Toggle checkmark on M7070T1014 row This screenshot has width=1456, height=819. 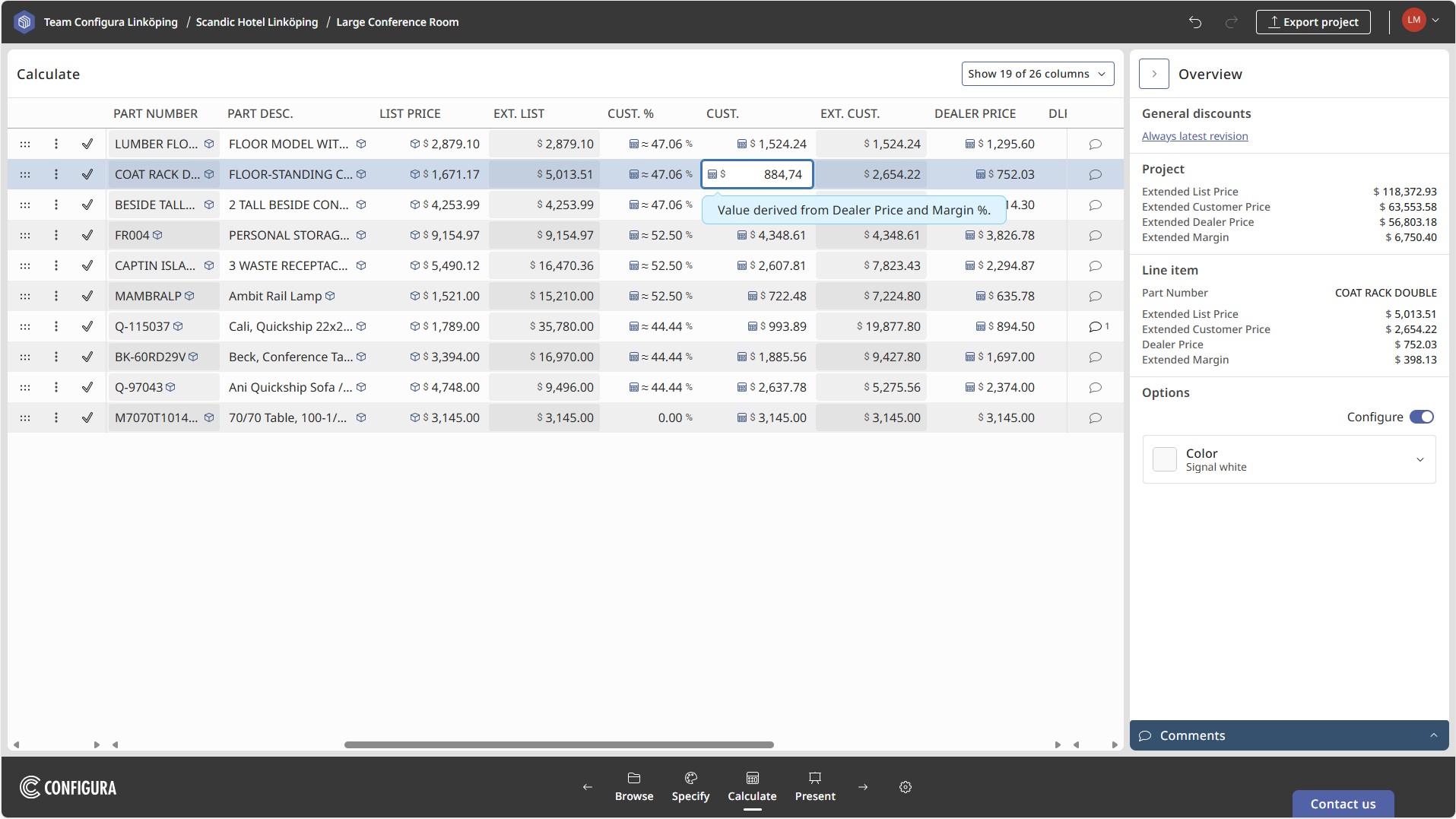pos(87,417)
